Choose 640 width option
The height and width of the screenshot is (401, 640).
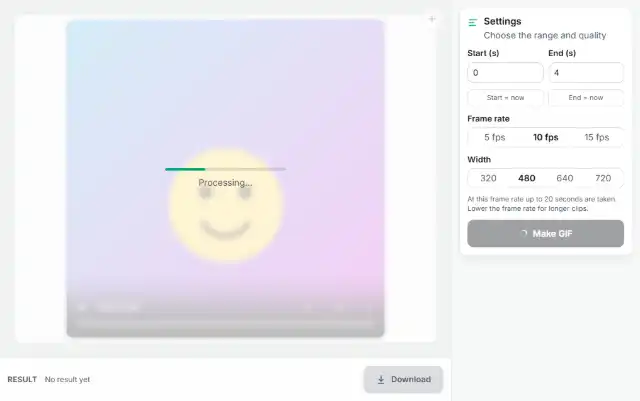click(x=565, y=178)
